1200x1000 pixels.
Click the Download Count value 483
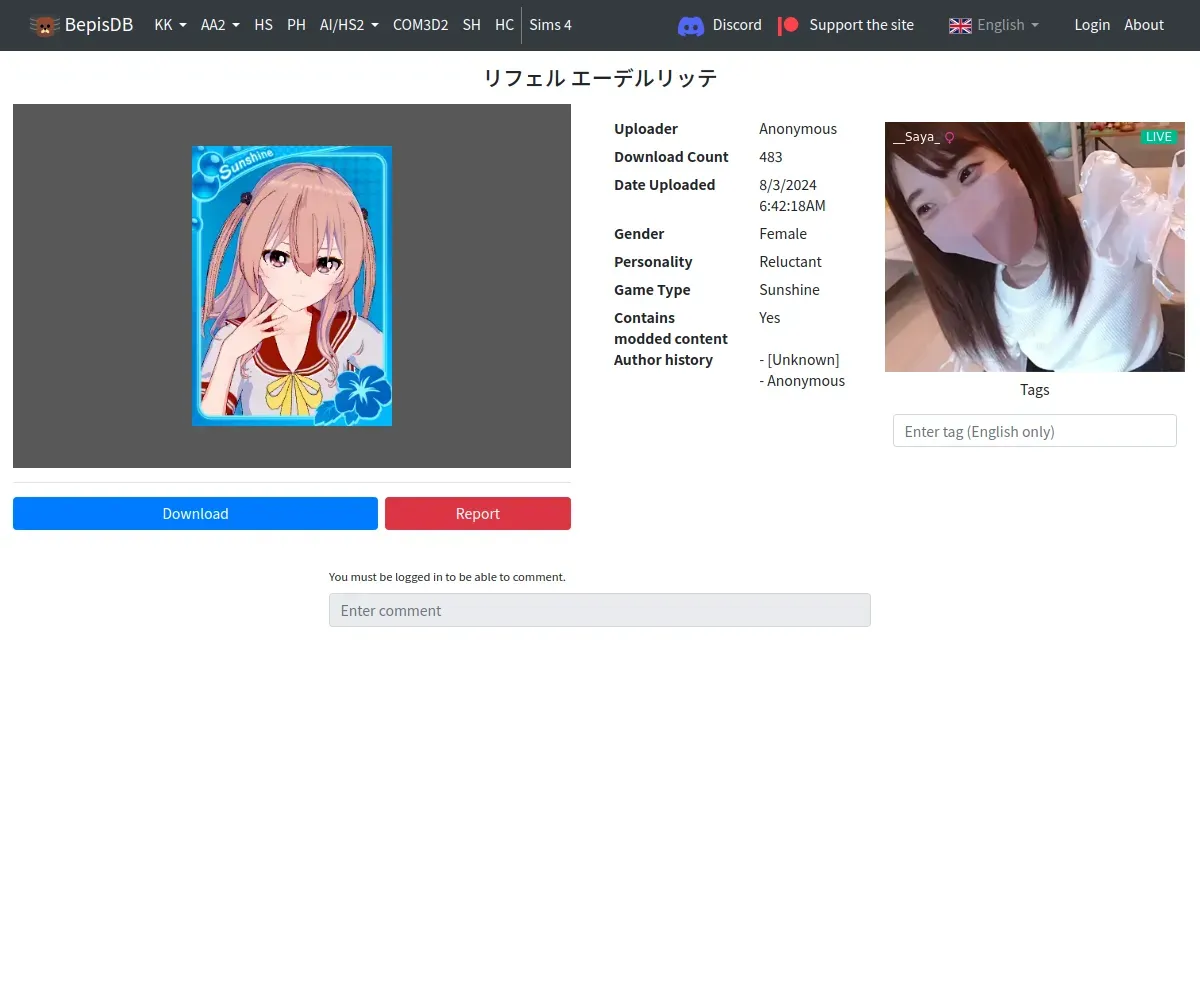(771, 157)
